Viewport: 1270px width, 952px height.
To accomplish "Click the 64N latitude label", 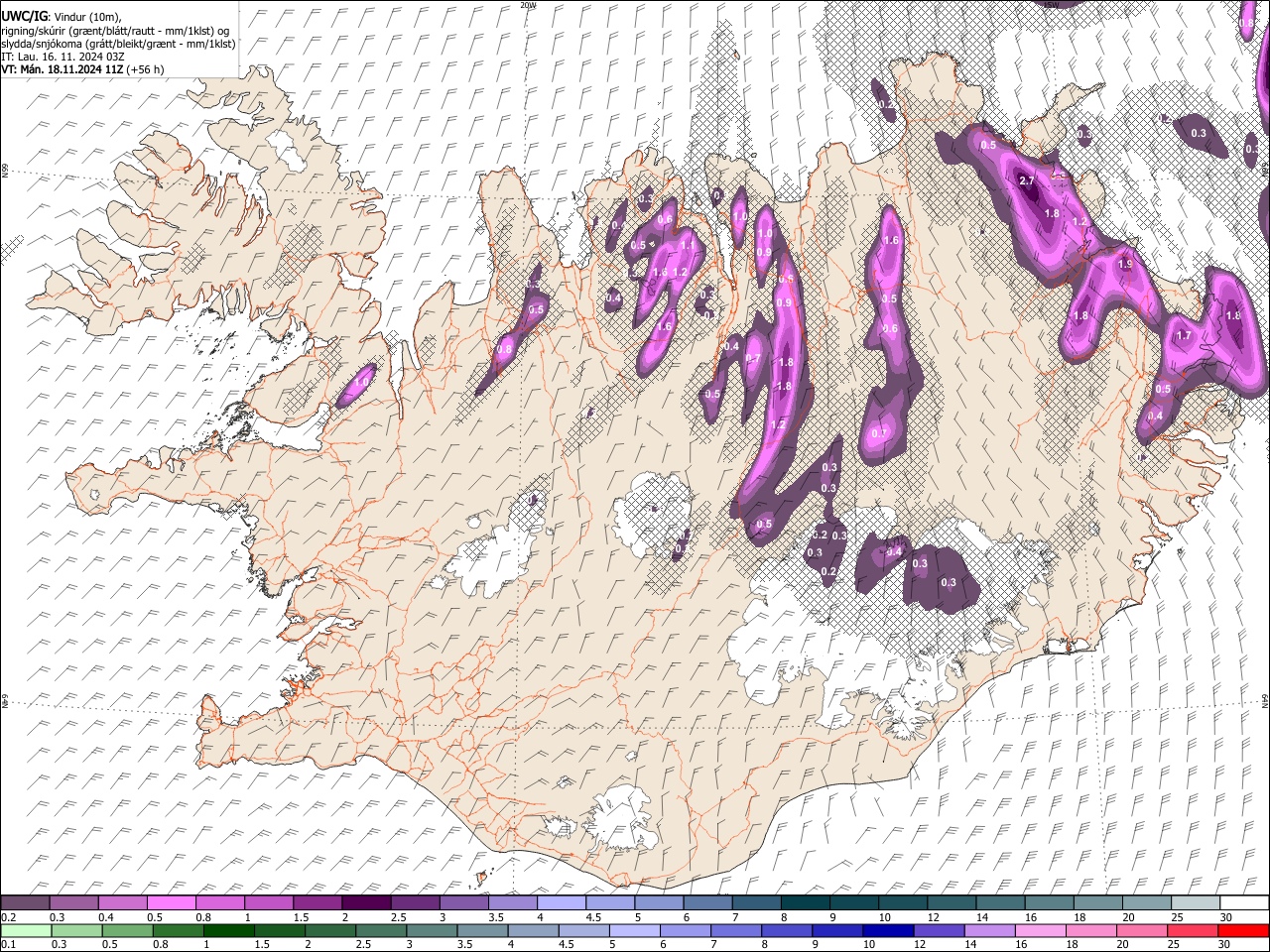I will (x=1265, y=700).
